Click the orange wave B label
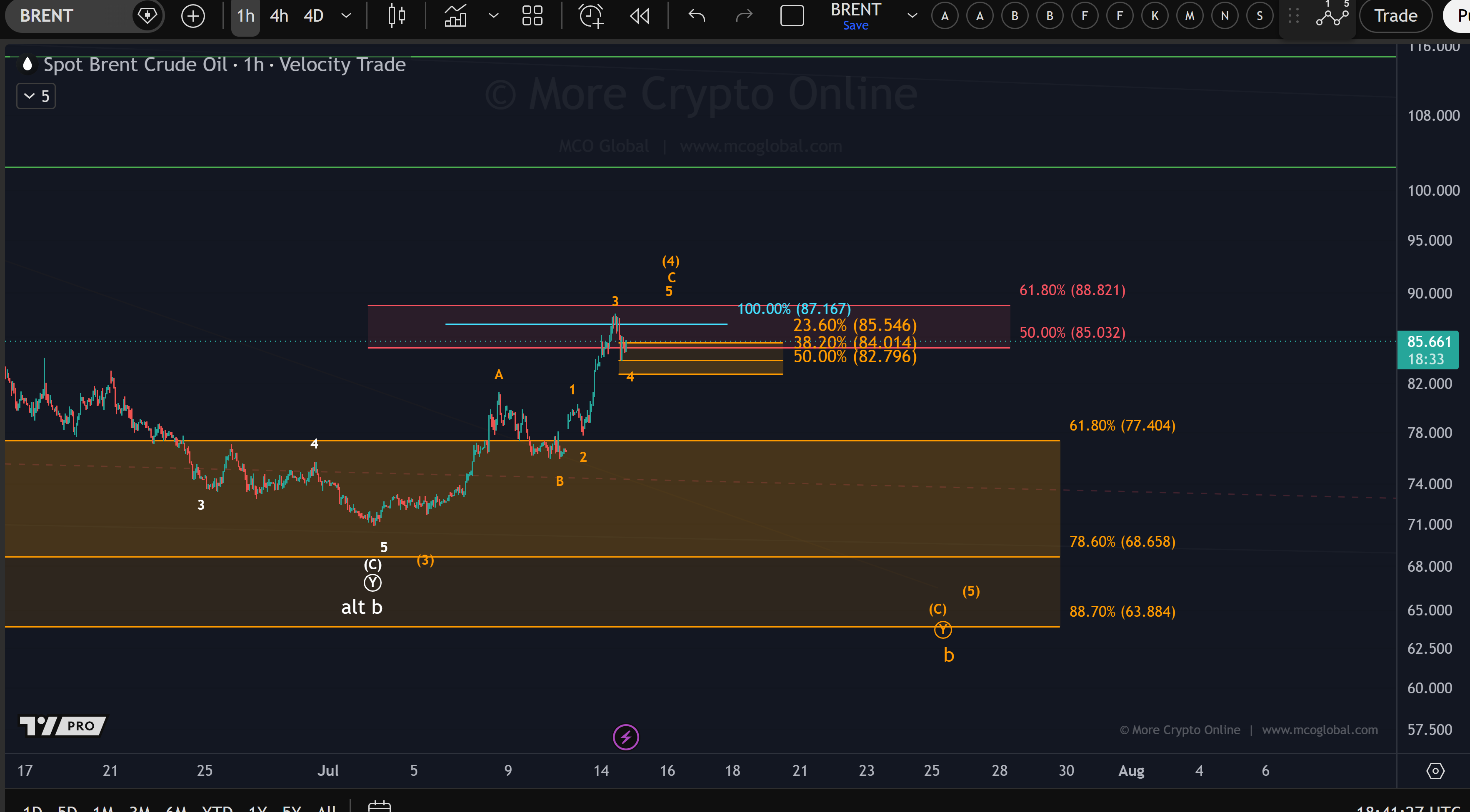 560,481
